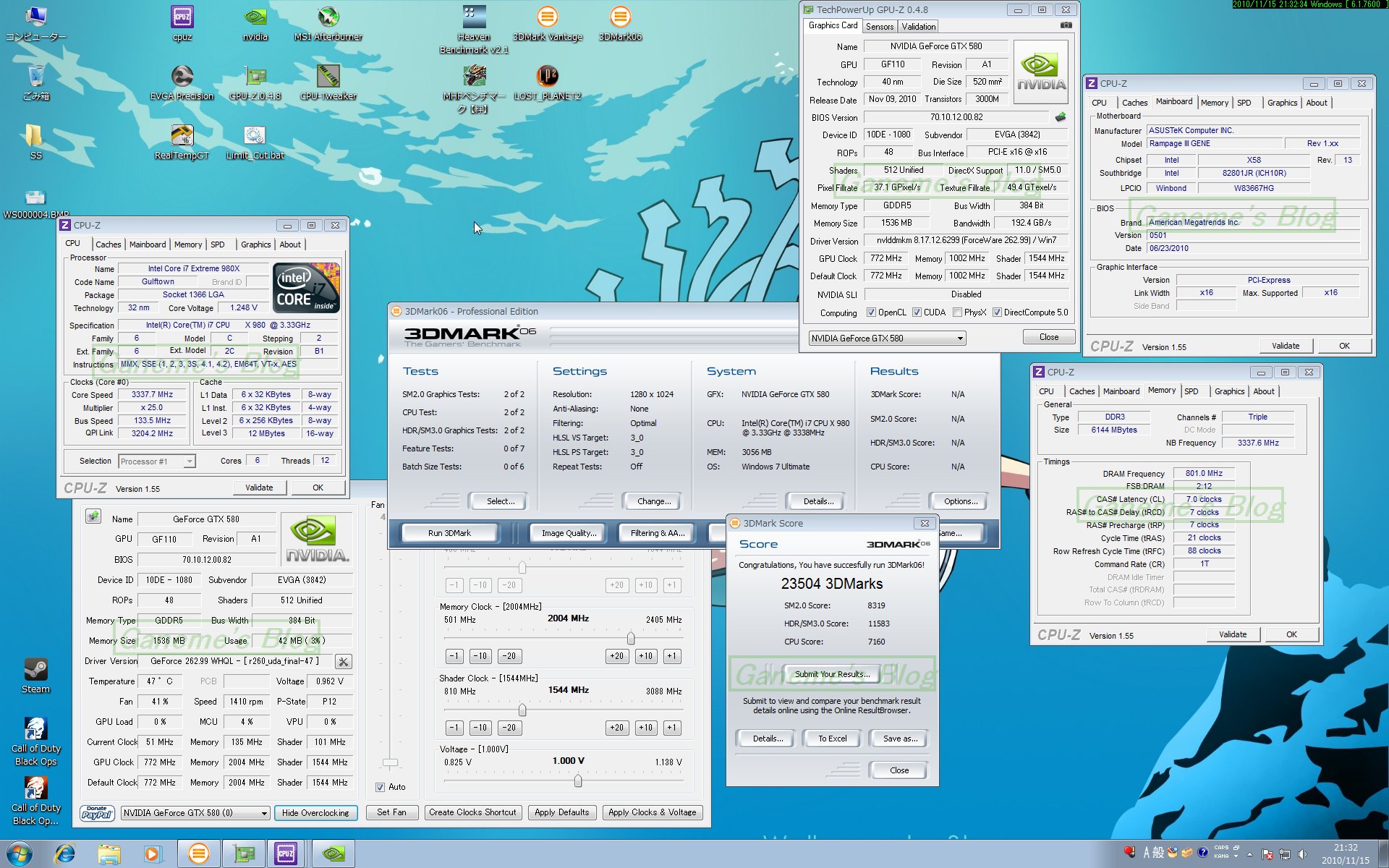
Task: Uncheck the Auto fan checkbox
Action: click(x=380, y=787)
